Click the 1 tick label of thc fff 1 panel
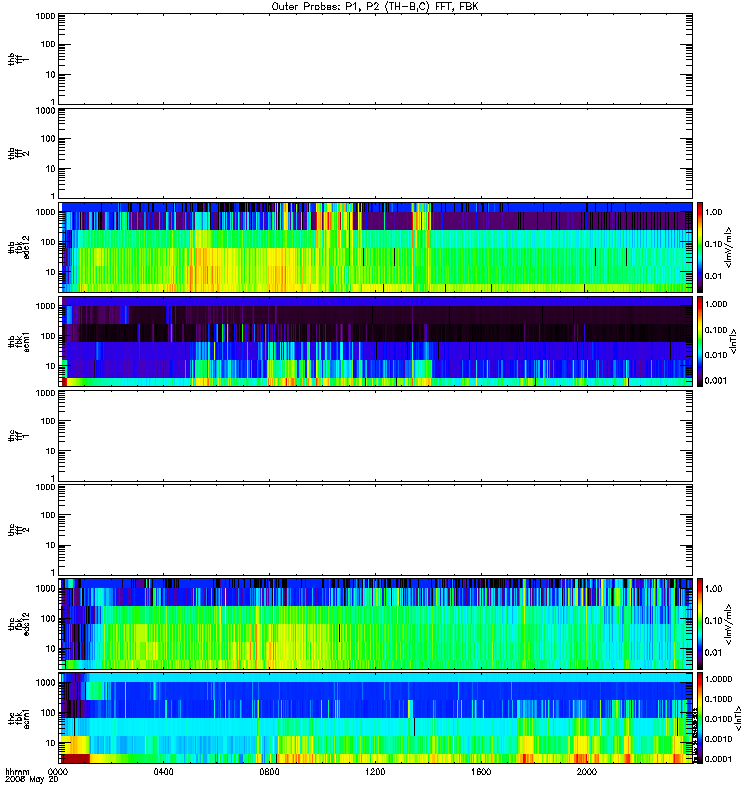 pos(53,479)
